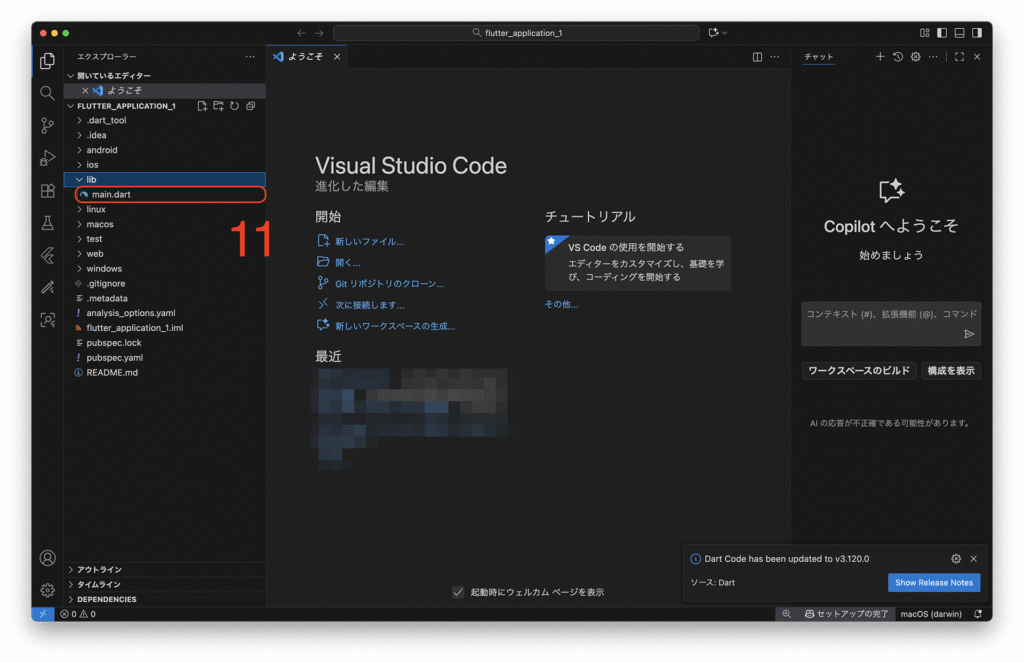Click the Git リポジトリのクローン link
This screenshot has width=1024, height=663.
[389, 283]
